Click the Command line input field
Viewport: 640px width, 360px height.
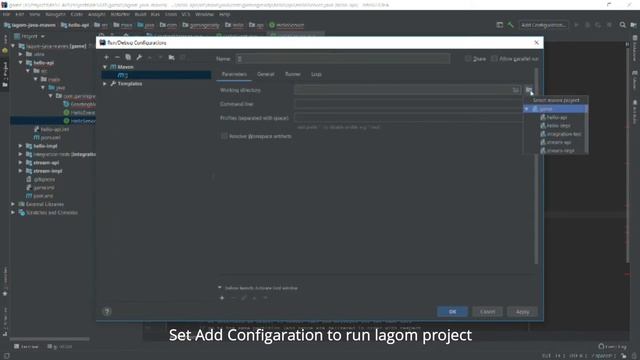[x=409, y=104]
